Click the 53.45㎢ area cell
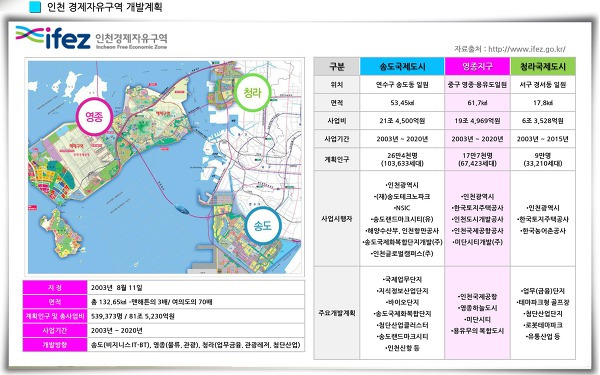The width and height of the screenshot is (600, 375). pos(402,103)
